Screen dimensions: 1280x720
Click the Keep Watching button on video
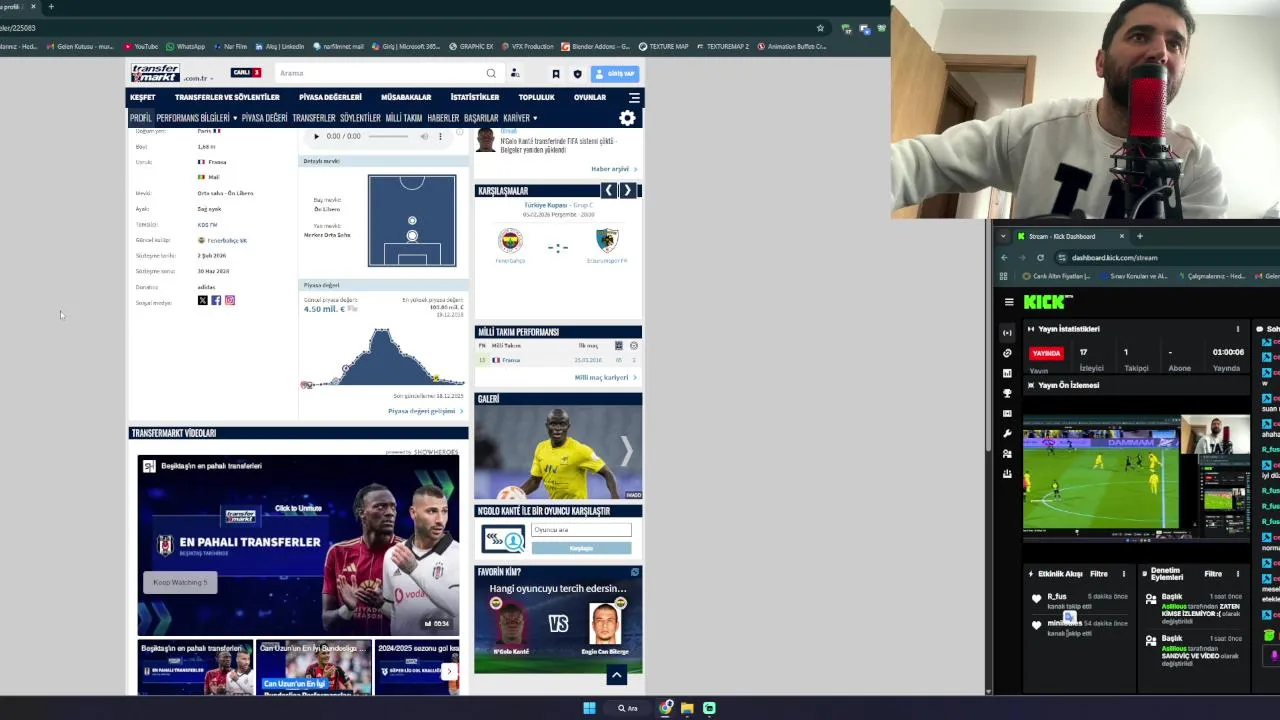(180, 582)
